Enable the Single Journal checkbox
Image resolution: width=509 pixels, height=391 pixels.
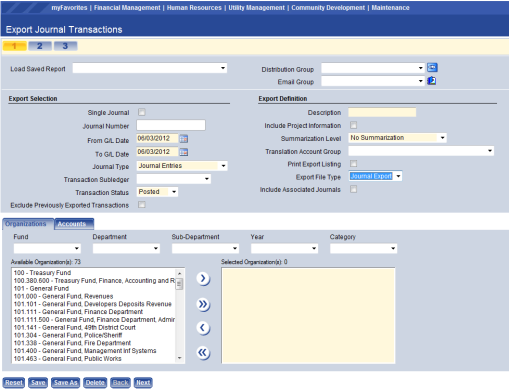click(x=142, y=112)
